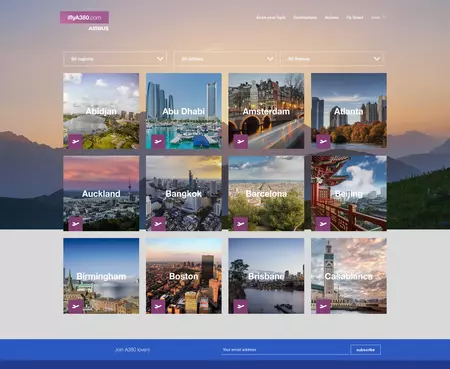Expand the All airlines dropdown
Viewport: 450px width, 369px height.
click(x=225, y=59)
